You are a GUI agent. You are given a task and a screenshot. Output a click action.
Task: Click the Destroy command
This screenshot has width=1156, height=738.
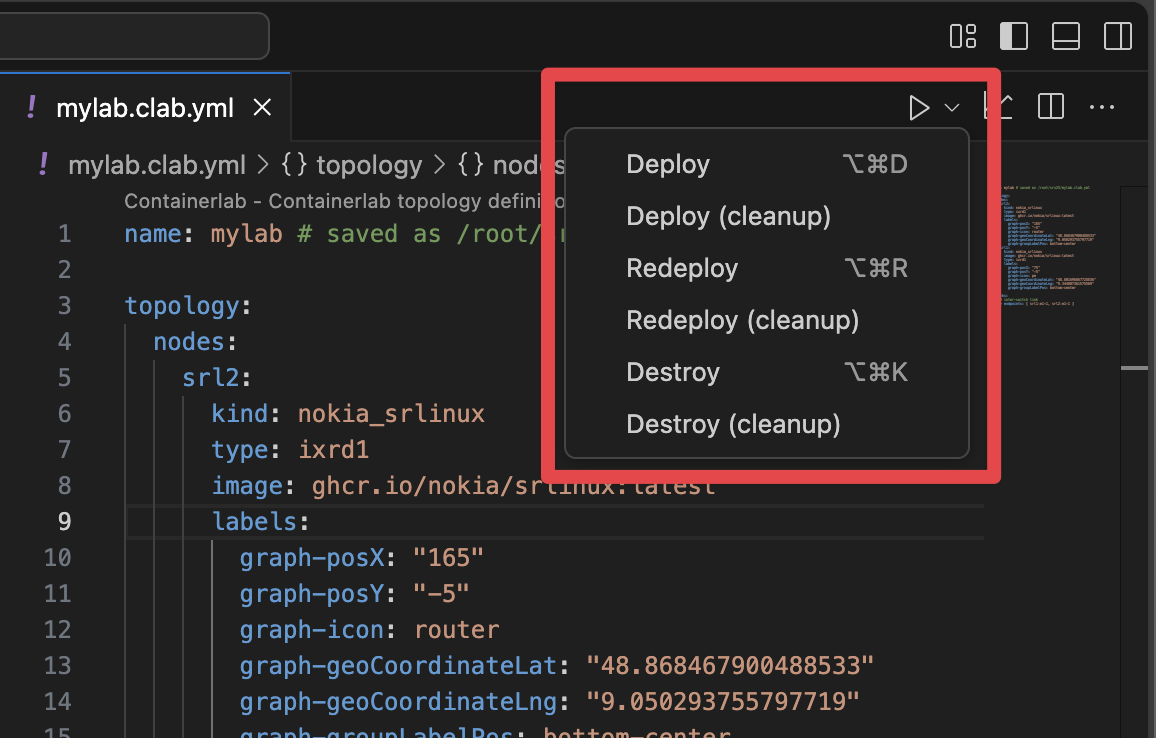click(672, 372)
